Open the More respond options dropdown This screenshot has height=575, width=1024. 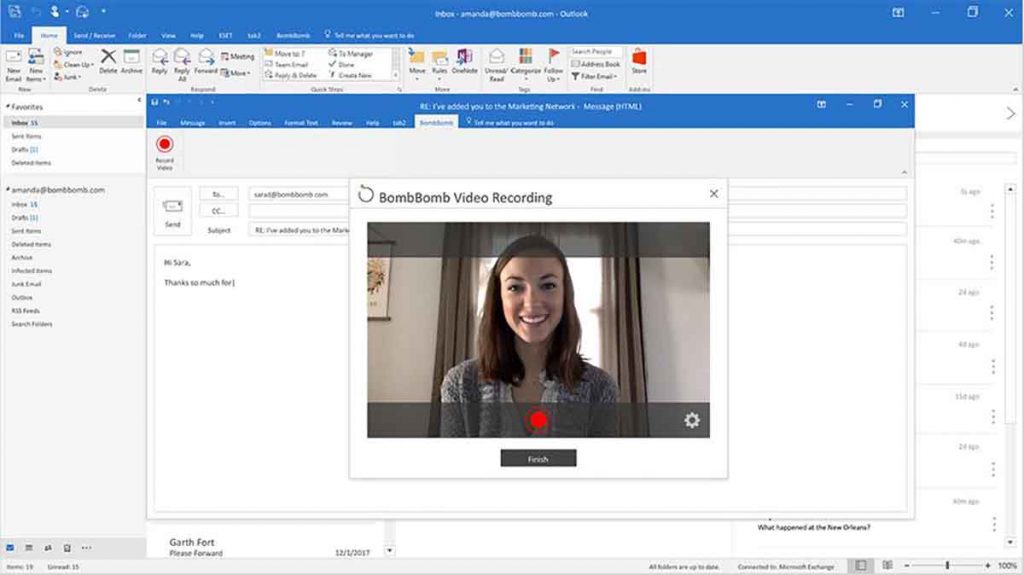[236, 73]
